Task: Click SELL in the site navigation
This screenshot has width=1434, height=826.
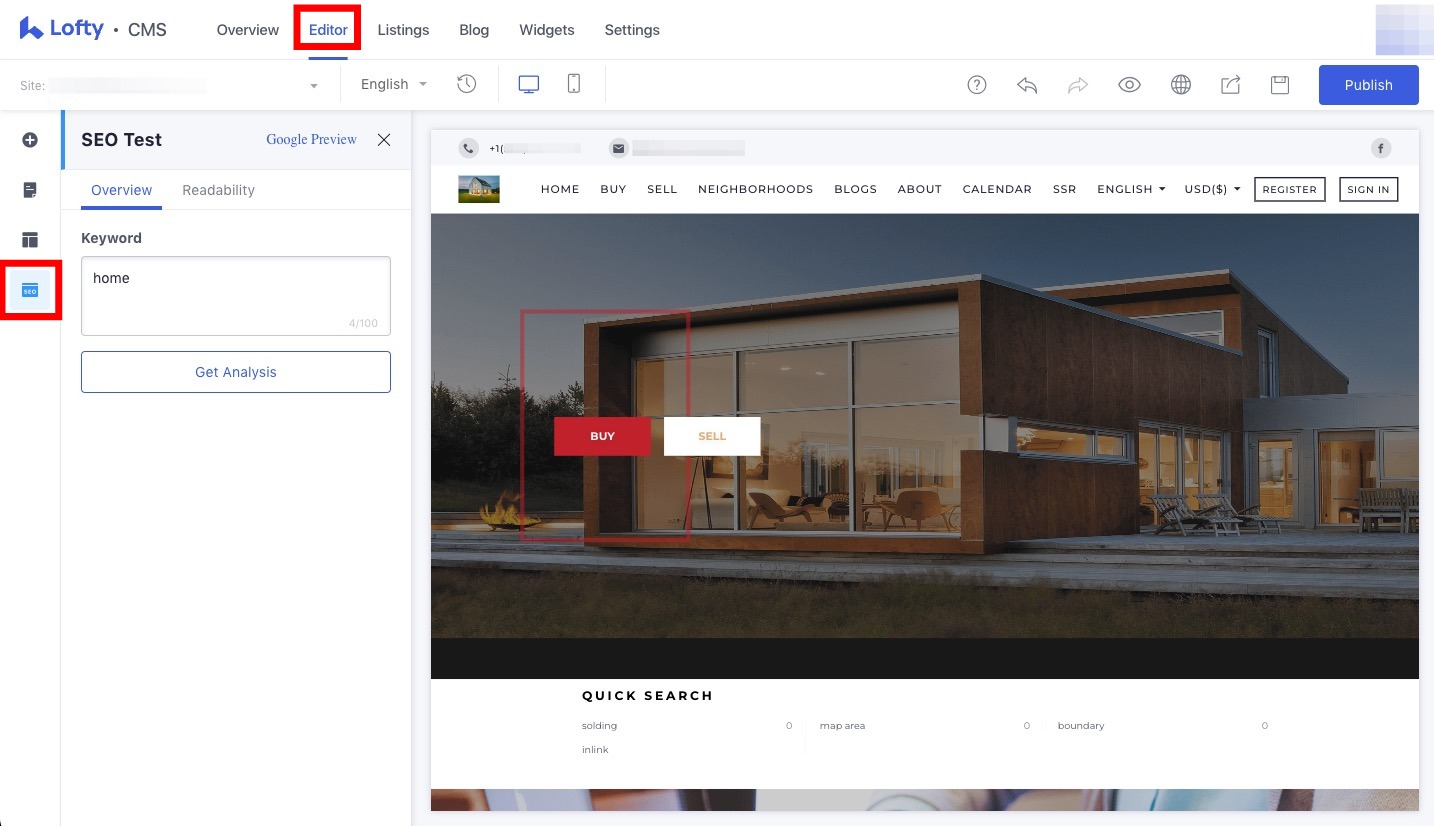Action: click(x=662, y=189)
